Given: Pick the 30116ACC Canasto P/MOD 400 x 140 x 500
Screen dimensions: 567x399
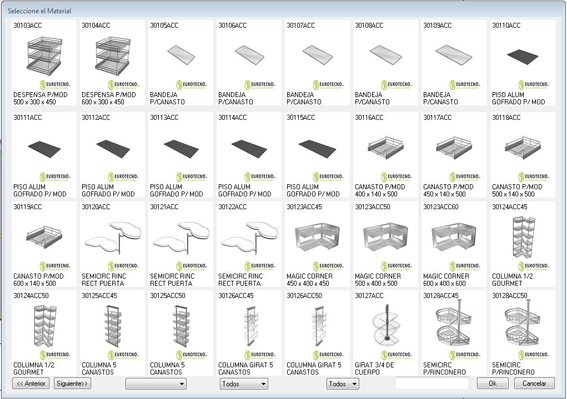Looking at the screenshot, I should click(385, 155).
